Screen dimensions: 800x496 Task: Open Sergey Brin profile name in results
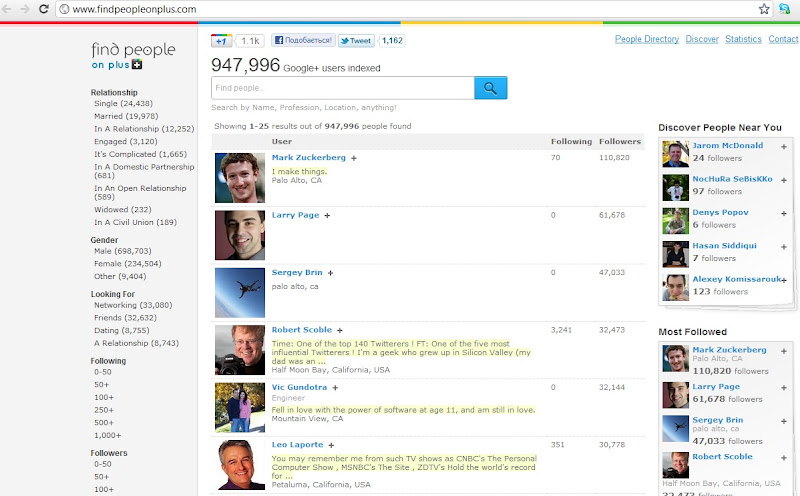(297, 272)
